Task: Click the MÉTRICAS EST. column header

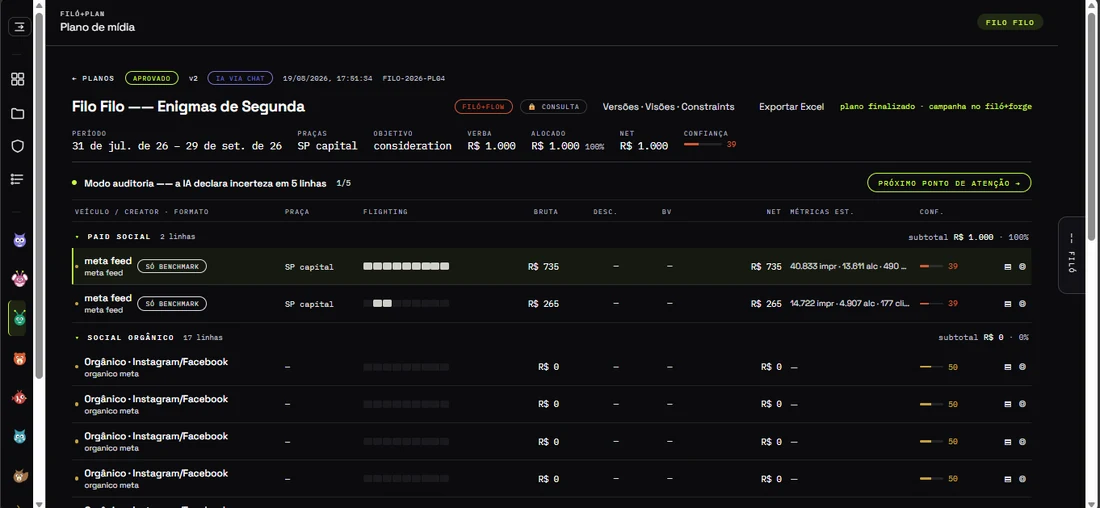Action: point(821,212)
